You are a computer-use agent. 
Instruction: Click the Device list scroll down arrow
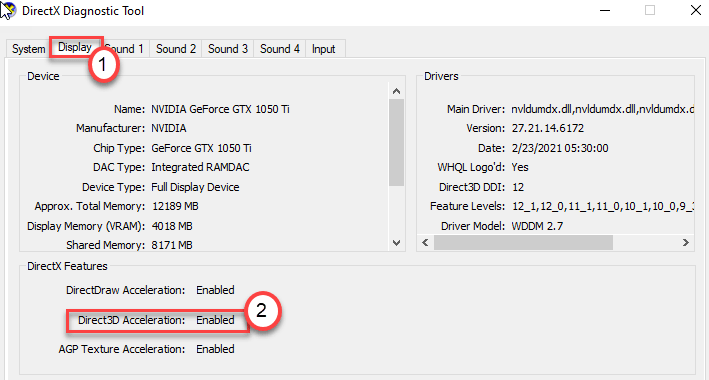(x=397, y=243)
